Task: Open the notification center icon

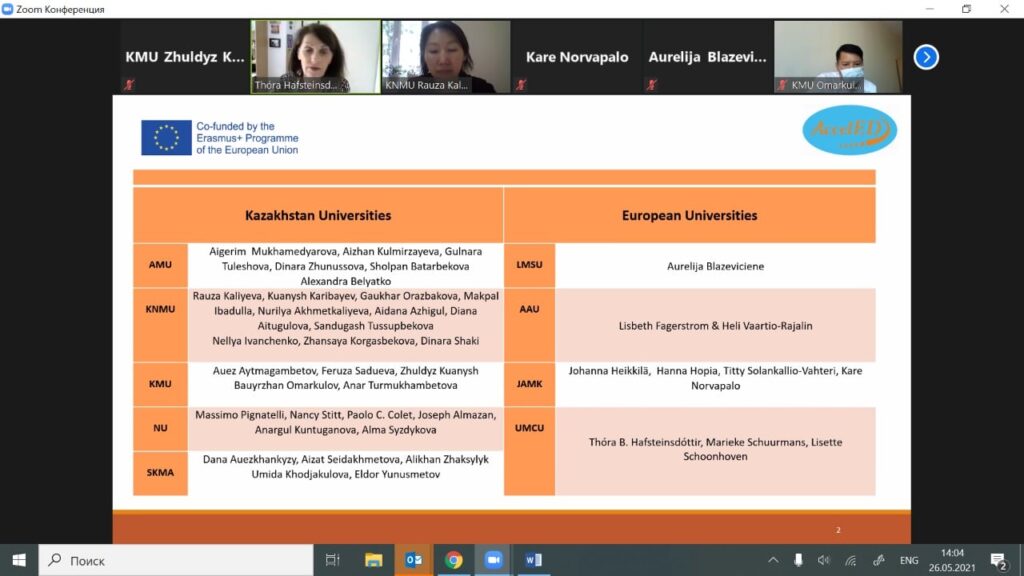Action: (x=997, y=560)
